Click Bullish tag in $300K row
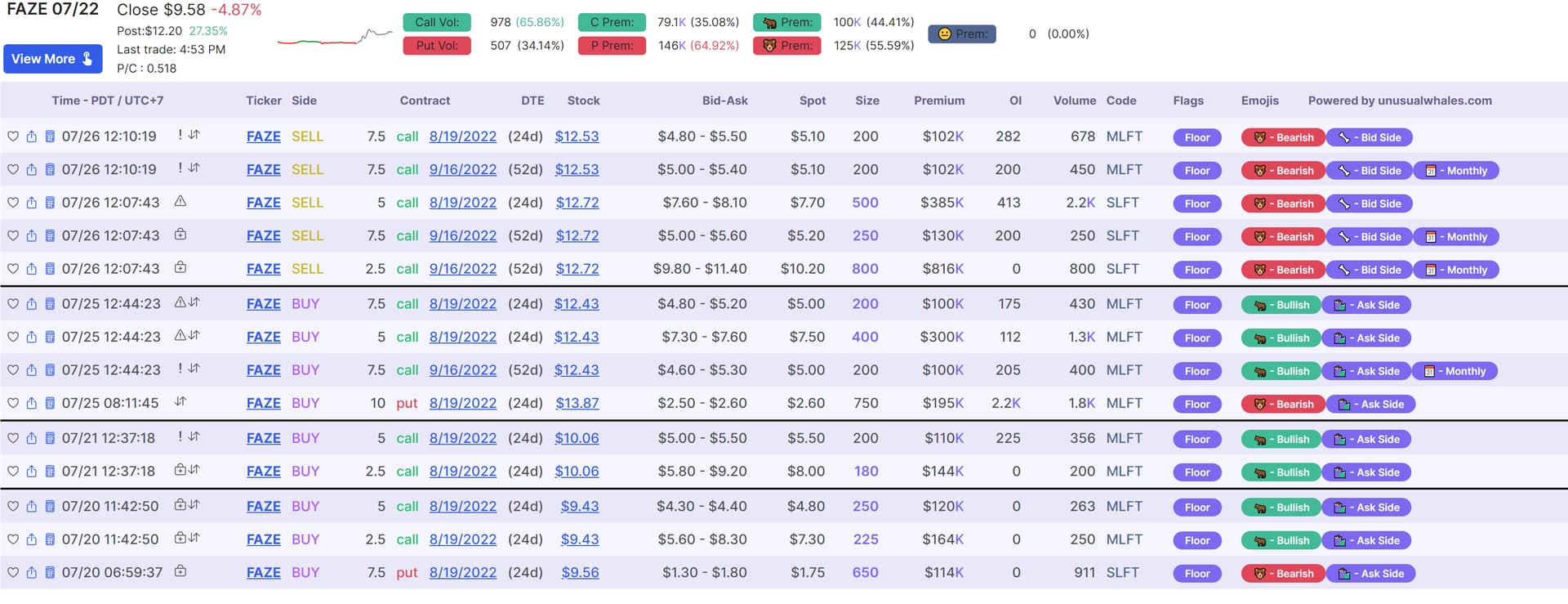Screen dimensions: 1568x604 click(x=1281, y=338)
